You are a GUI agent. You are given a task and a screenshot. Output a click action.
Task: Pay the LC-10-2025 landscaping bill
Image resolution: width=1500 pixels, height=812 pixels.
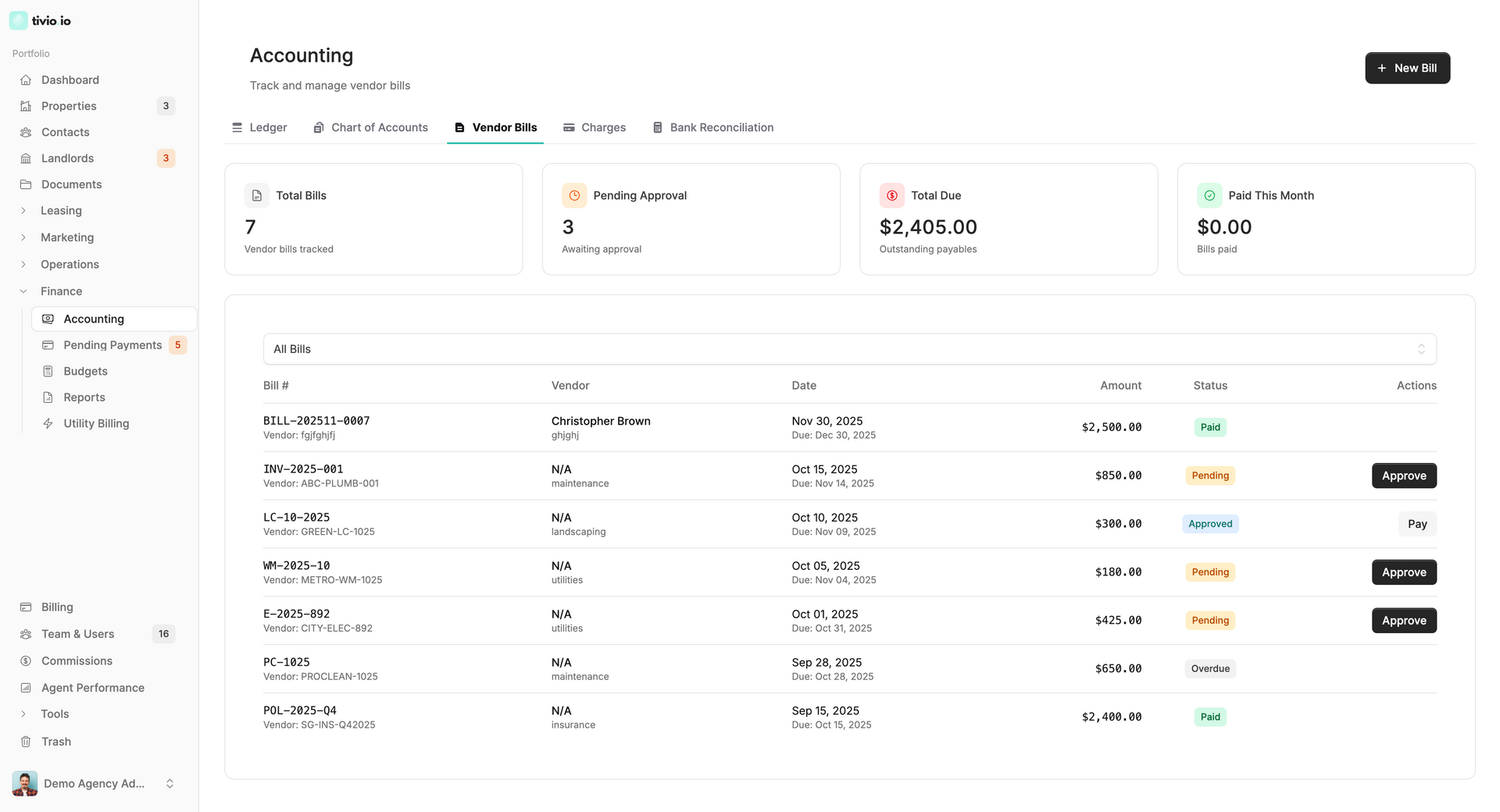[1416, 524]
